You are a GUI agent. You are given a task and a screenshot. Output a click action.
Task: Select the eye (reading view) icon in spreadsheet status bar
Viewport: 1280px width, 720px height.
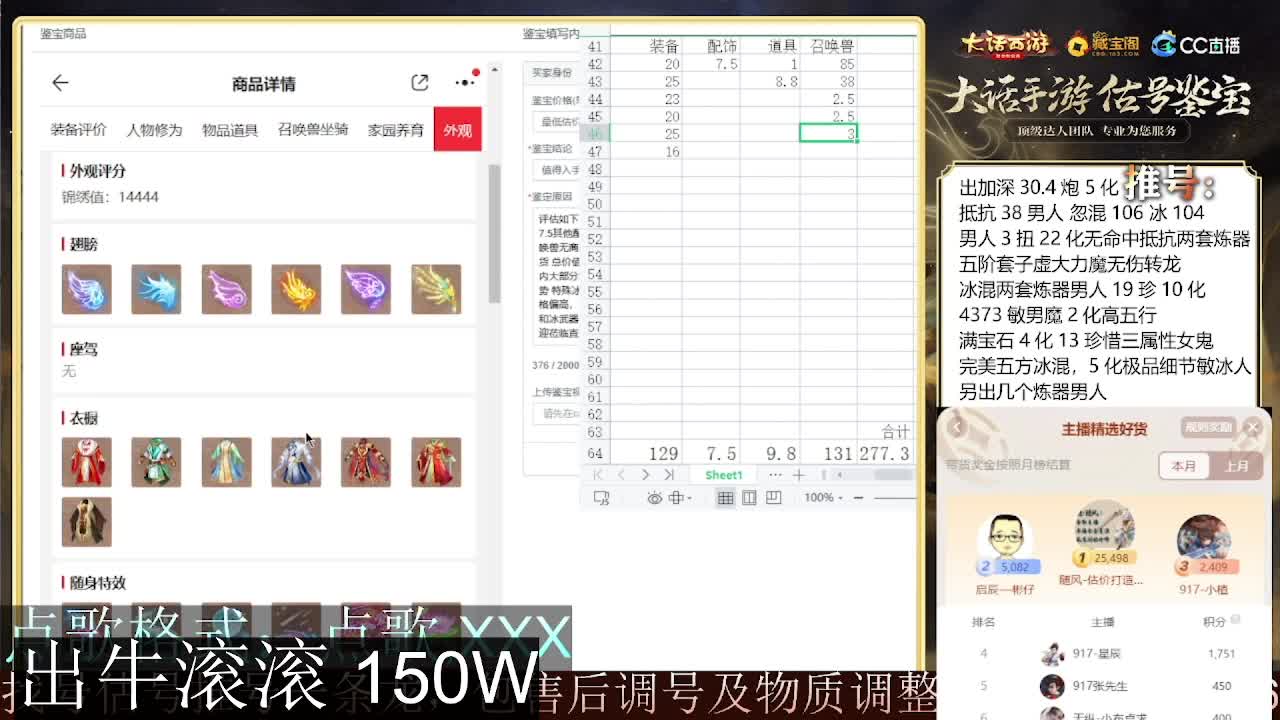tap(654, 497)
